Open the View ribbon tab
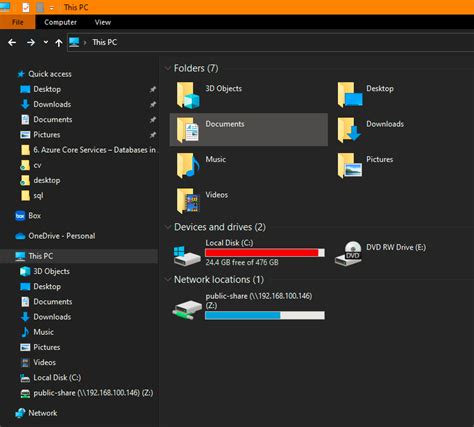Viewport: 474px width, 427px height. (103, 22)
